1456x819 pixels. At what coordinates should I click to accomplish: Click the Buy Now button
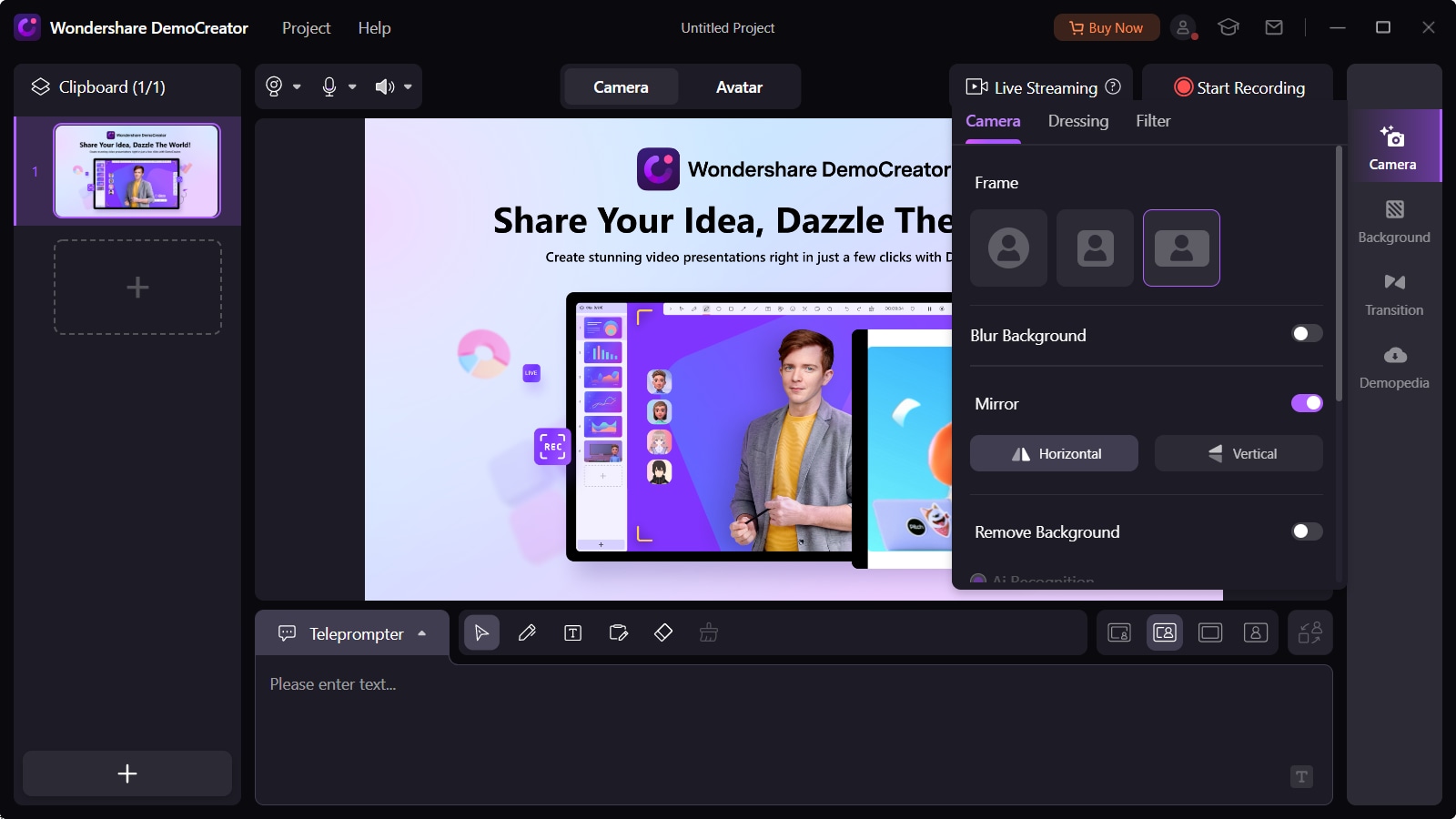click(1106, 27)
